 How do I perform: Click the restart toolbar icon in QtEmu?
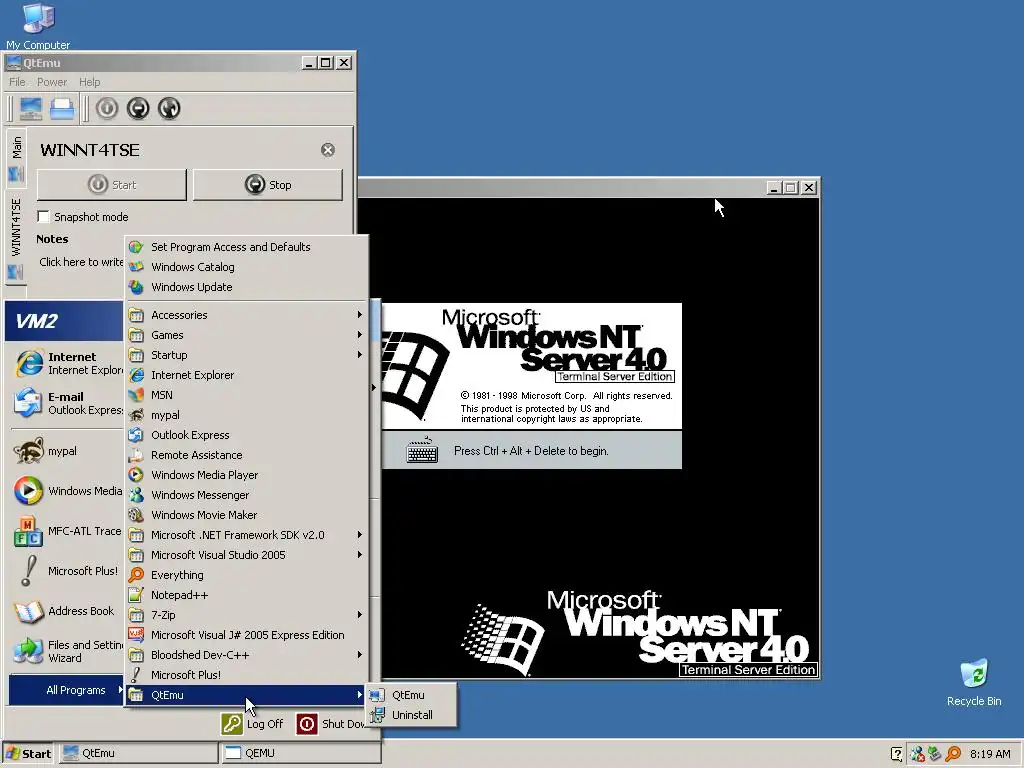169,108
